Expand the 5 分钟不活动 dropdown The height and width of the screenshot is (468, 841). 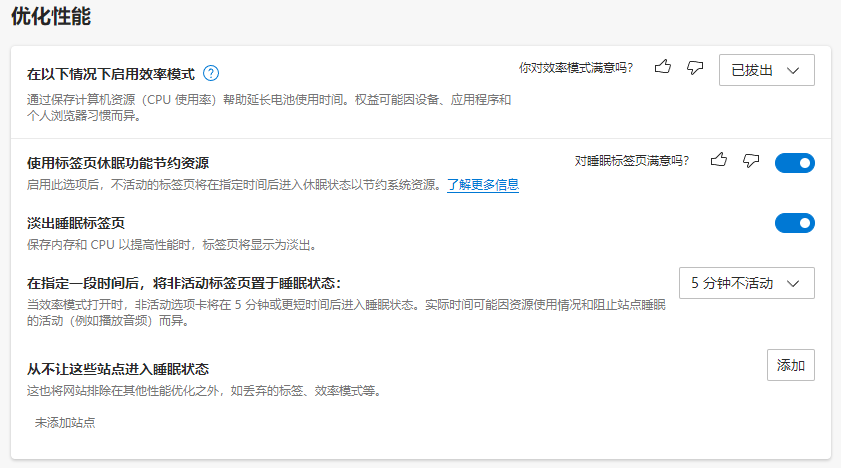[746, 283]
